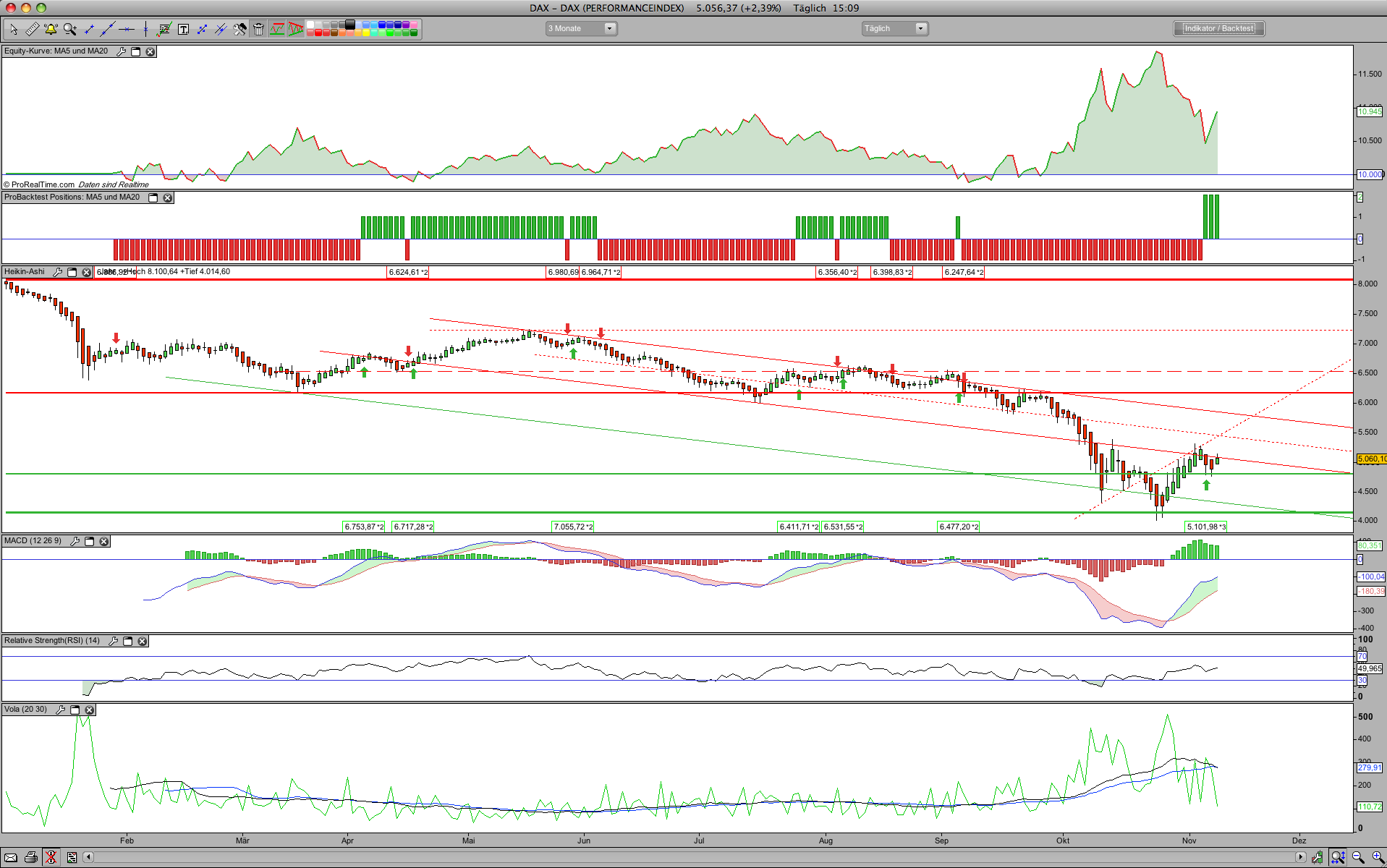1387x868 pixels.
Task: Open settings wrench for Vola indicator
Action: tap(60, 710)
